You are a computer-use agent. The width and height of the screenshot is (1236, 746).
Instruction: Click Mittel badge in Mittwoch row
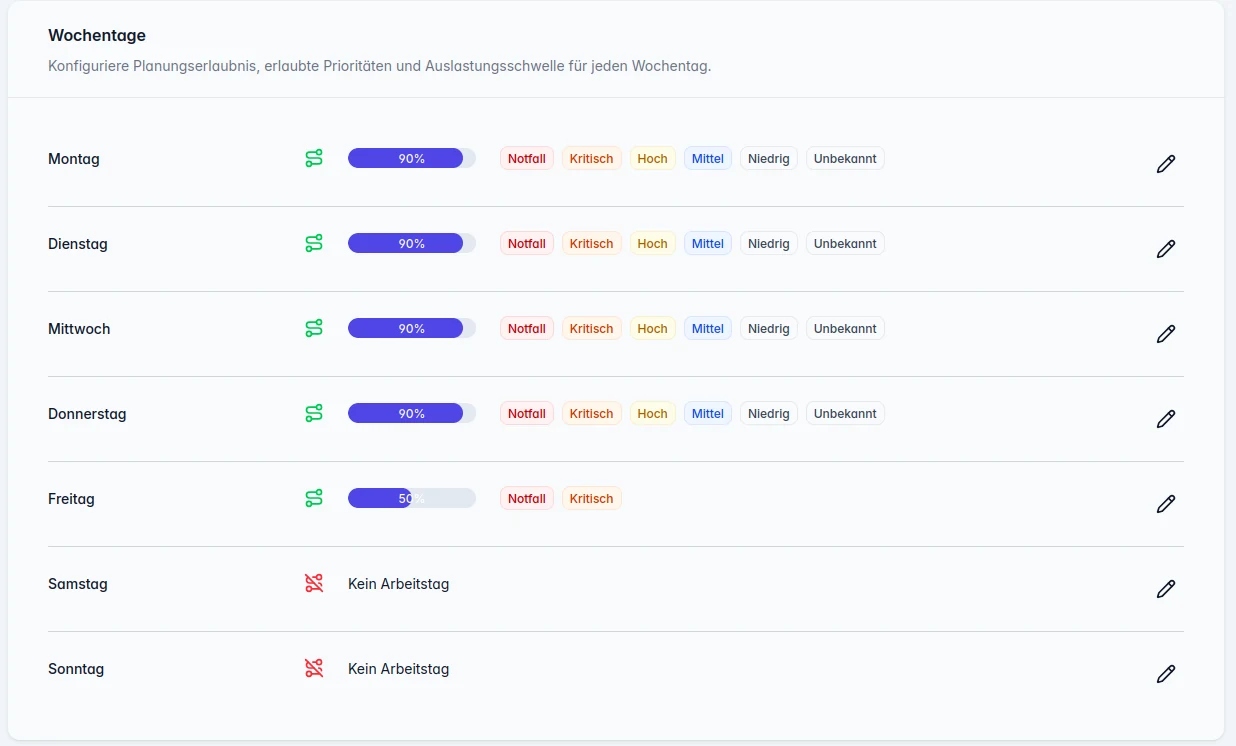click(708, 328)
